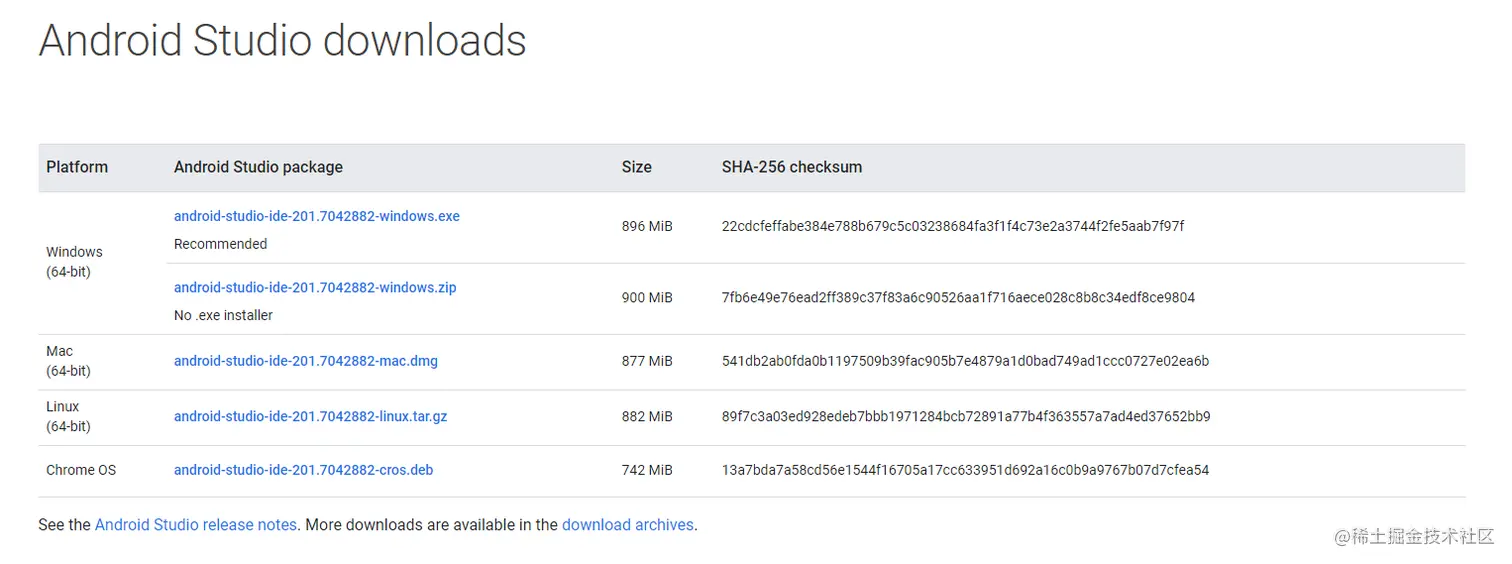Download the android-studio-ide windows.zip package

click(314, 288)
